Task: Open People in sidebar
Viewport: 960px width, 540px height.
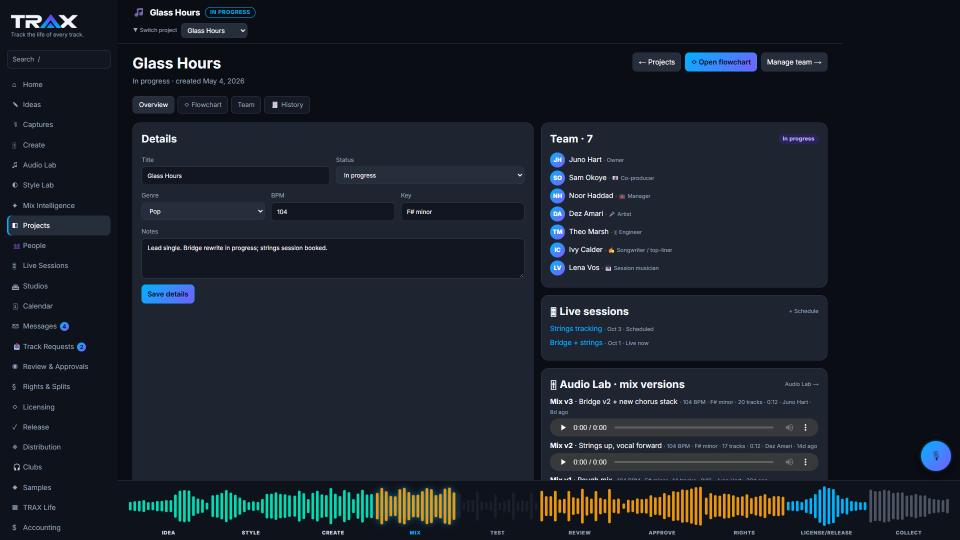Action: click(x=59, y=246)
